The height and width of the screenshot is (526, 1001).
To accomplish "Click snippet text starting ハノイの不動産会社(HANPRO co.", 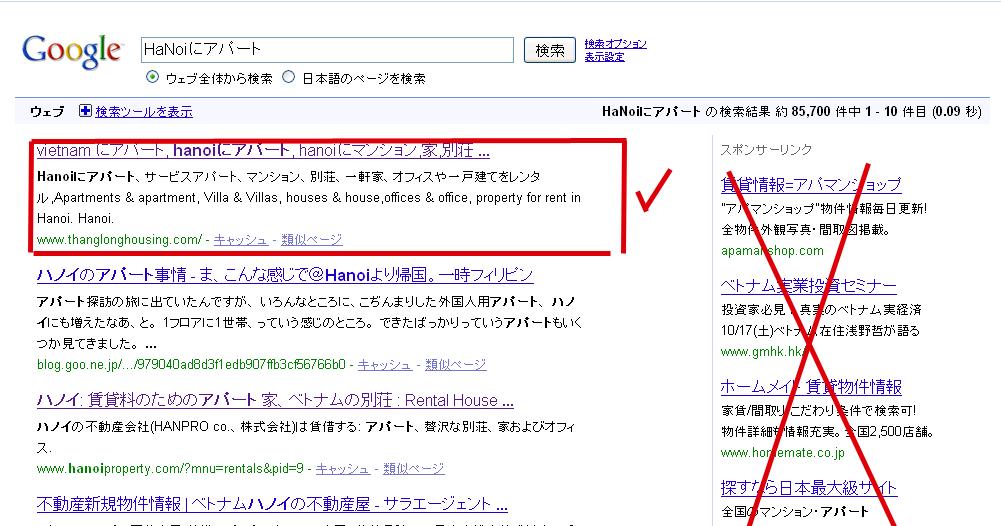I will [x=306, y=437].
